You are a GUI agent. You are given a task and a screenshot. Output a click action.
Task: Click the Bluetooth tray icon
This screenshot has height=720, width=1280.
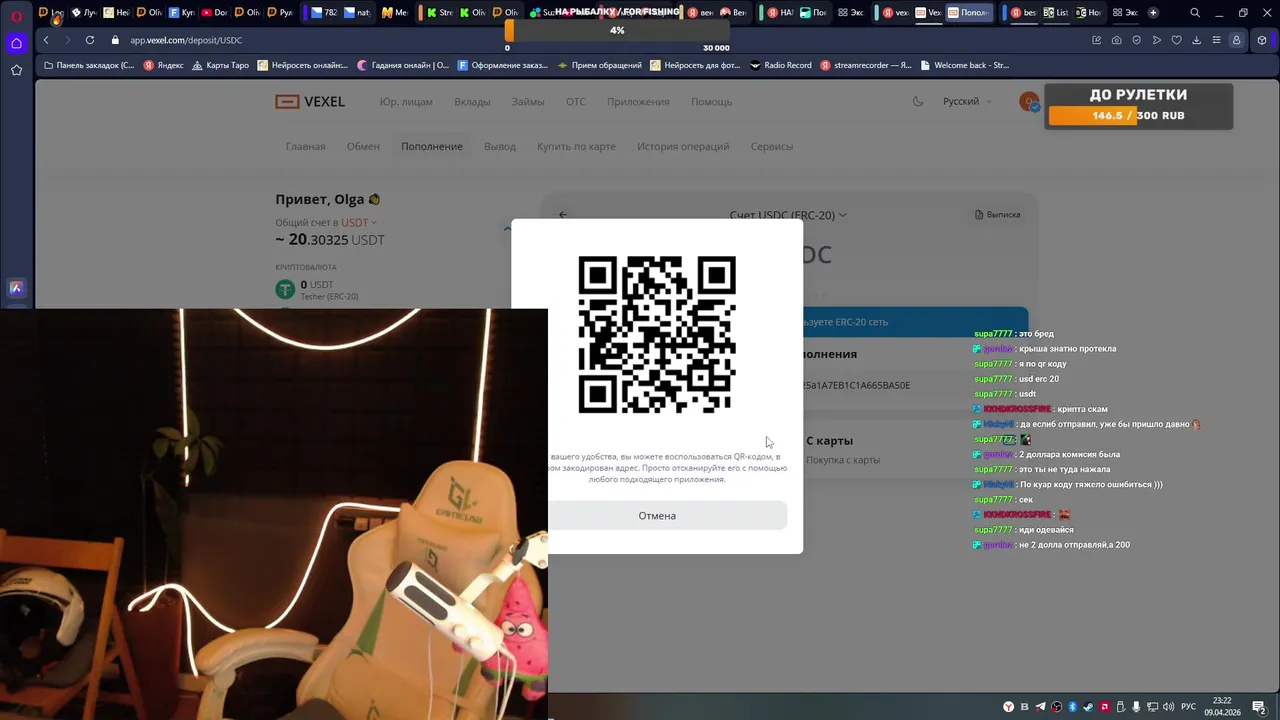point(1072,707)
